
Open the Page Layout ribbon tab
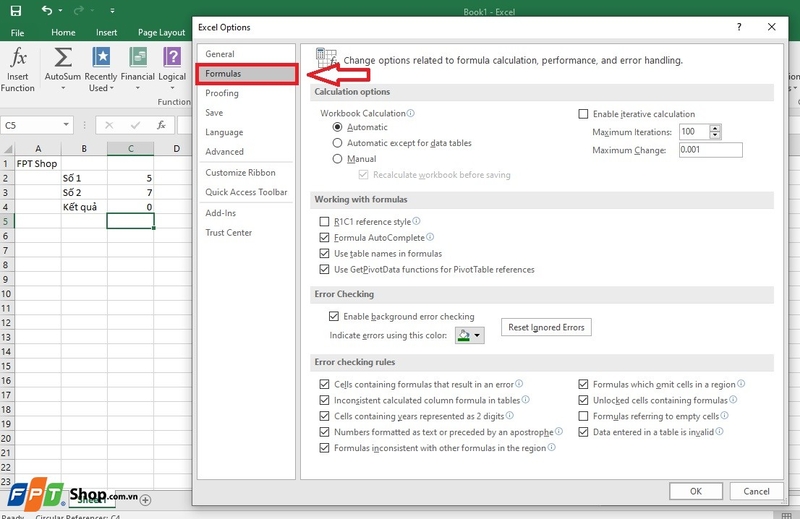161,32
